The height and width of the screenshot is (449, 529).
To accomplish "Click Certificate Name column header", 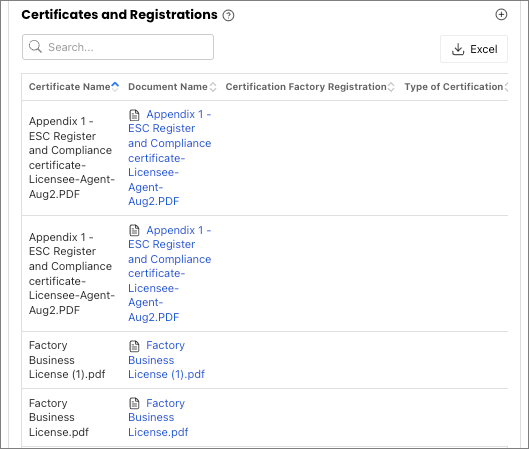I will (x=70, y=87).
